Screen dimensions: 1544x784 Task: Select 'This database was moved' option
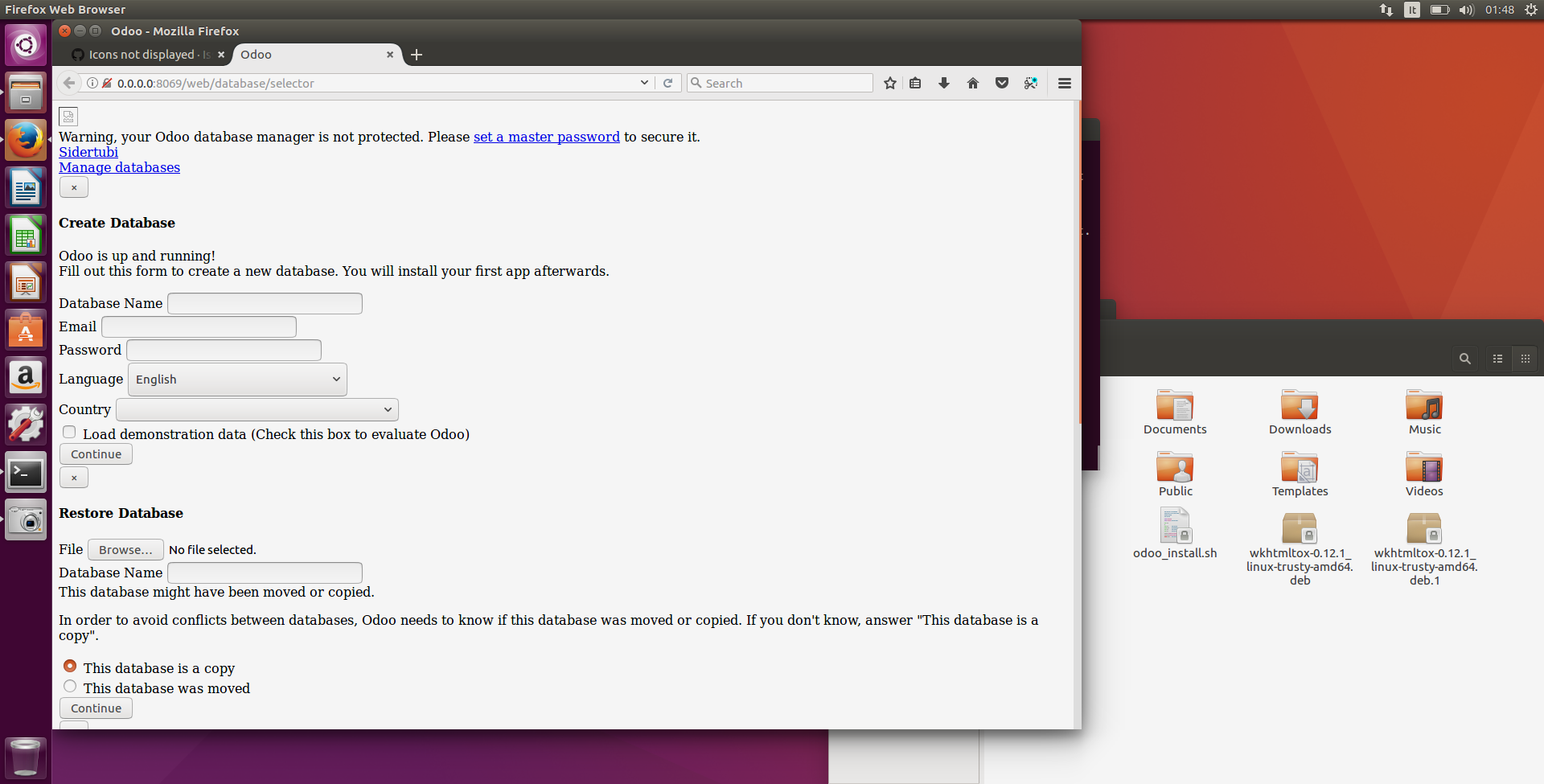[70, 686]
